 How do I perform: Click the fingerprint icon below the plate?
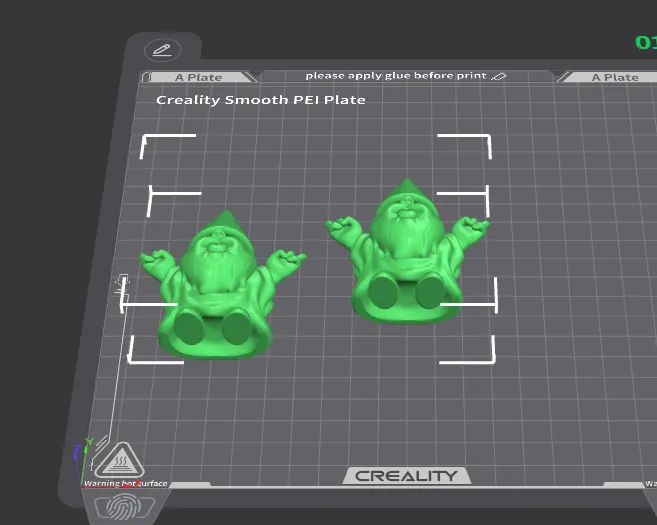point(124,507)
